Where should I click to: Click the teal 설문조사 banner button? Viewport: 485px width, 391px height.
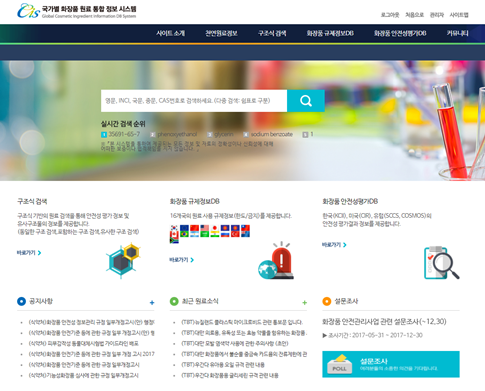tap(391, 364)
